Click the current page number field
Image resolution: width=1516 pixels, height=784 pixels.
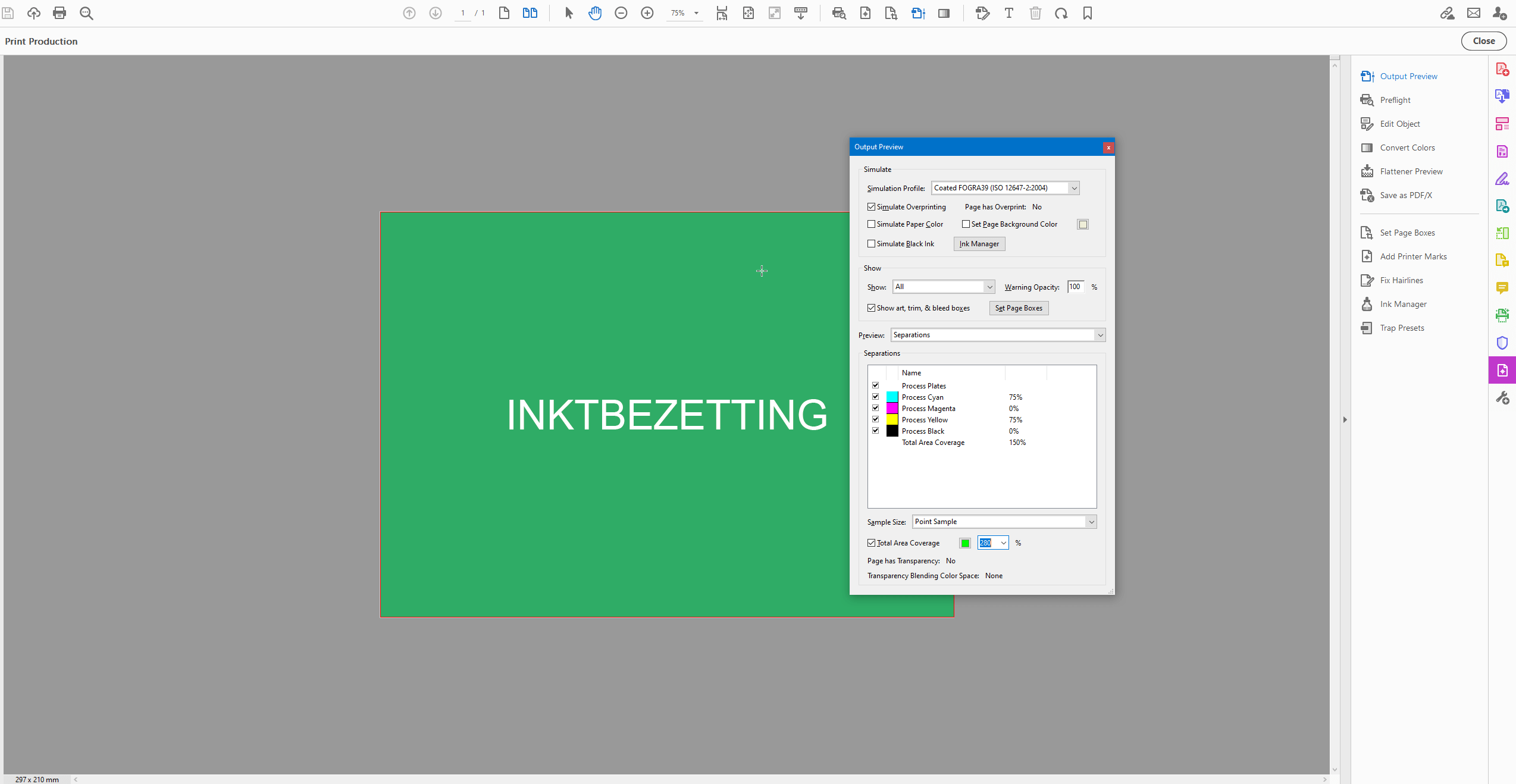point(462,13)
